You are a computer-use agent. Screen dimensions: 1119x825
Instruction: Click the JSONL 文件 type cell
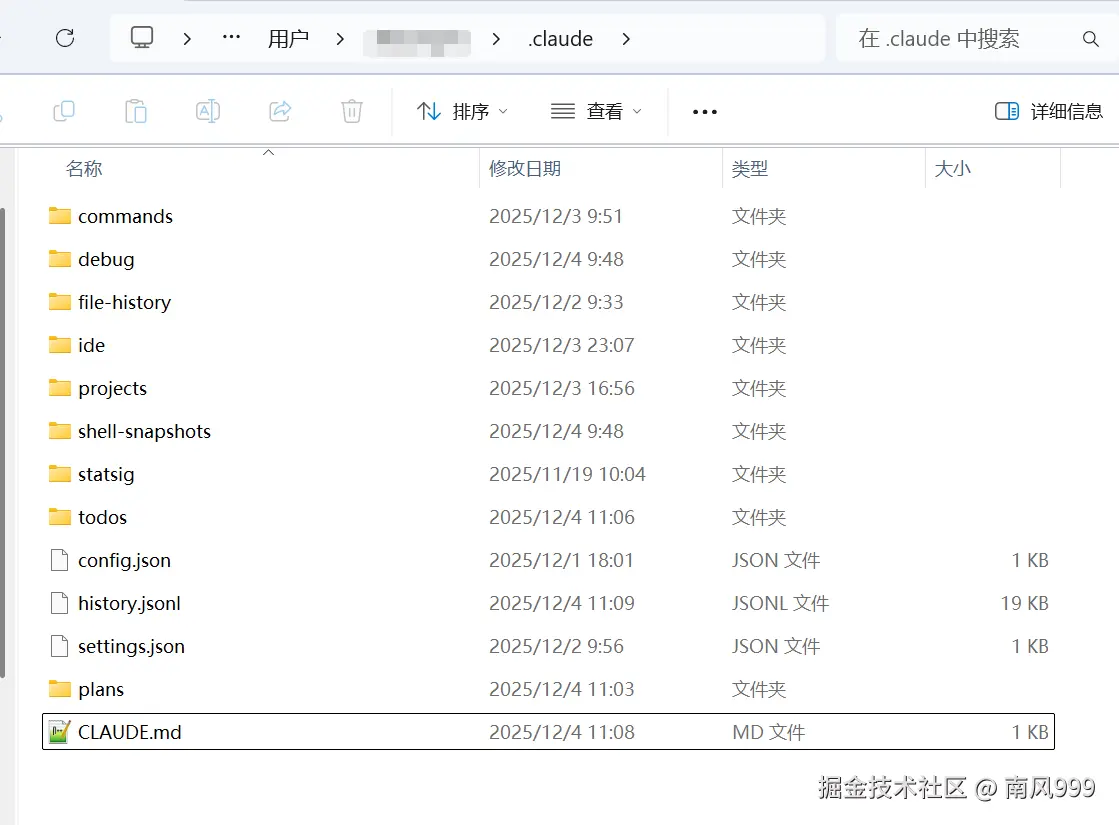(x=780, y=603)
